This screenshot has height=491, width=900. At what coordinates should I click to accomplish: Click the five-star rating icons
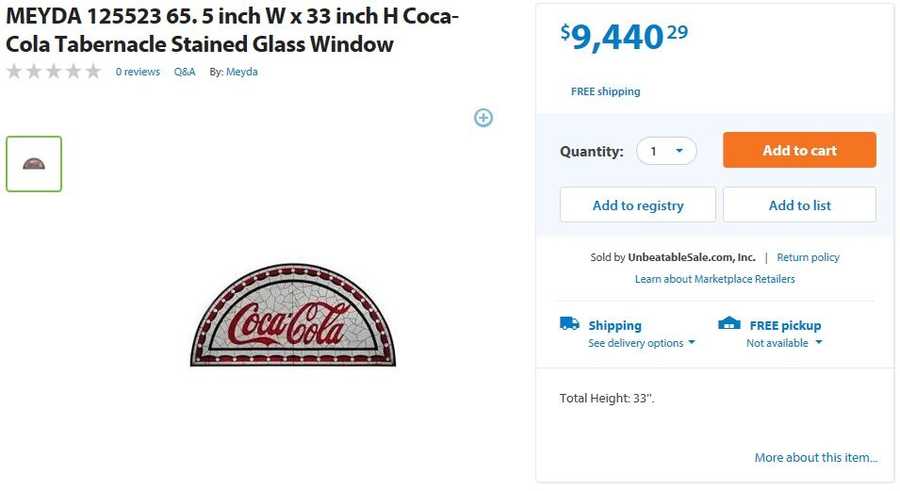tap(54, 72)
